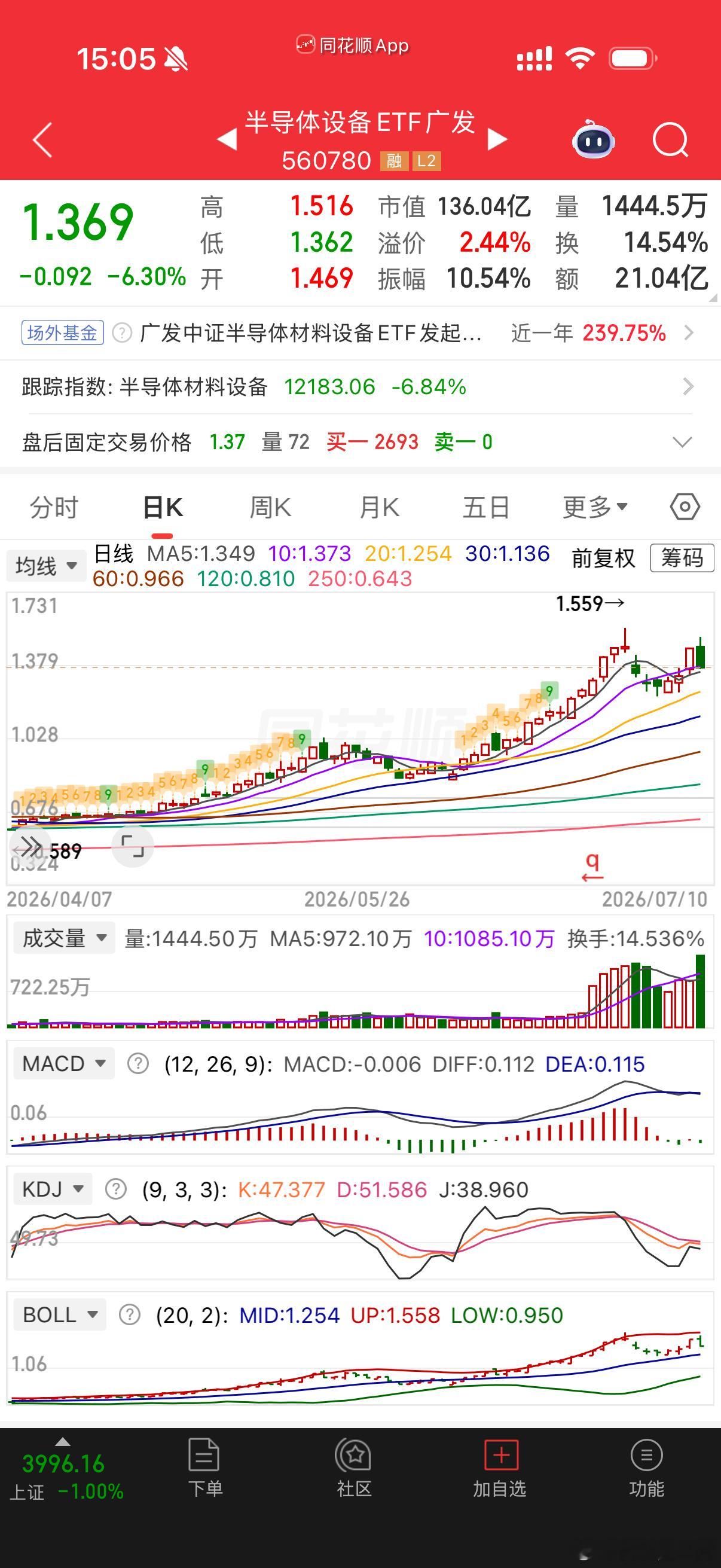The height and width of the screenshot is (1568, 721).
Task: Open the MACD help question mark
Action: pos(138,1063)
